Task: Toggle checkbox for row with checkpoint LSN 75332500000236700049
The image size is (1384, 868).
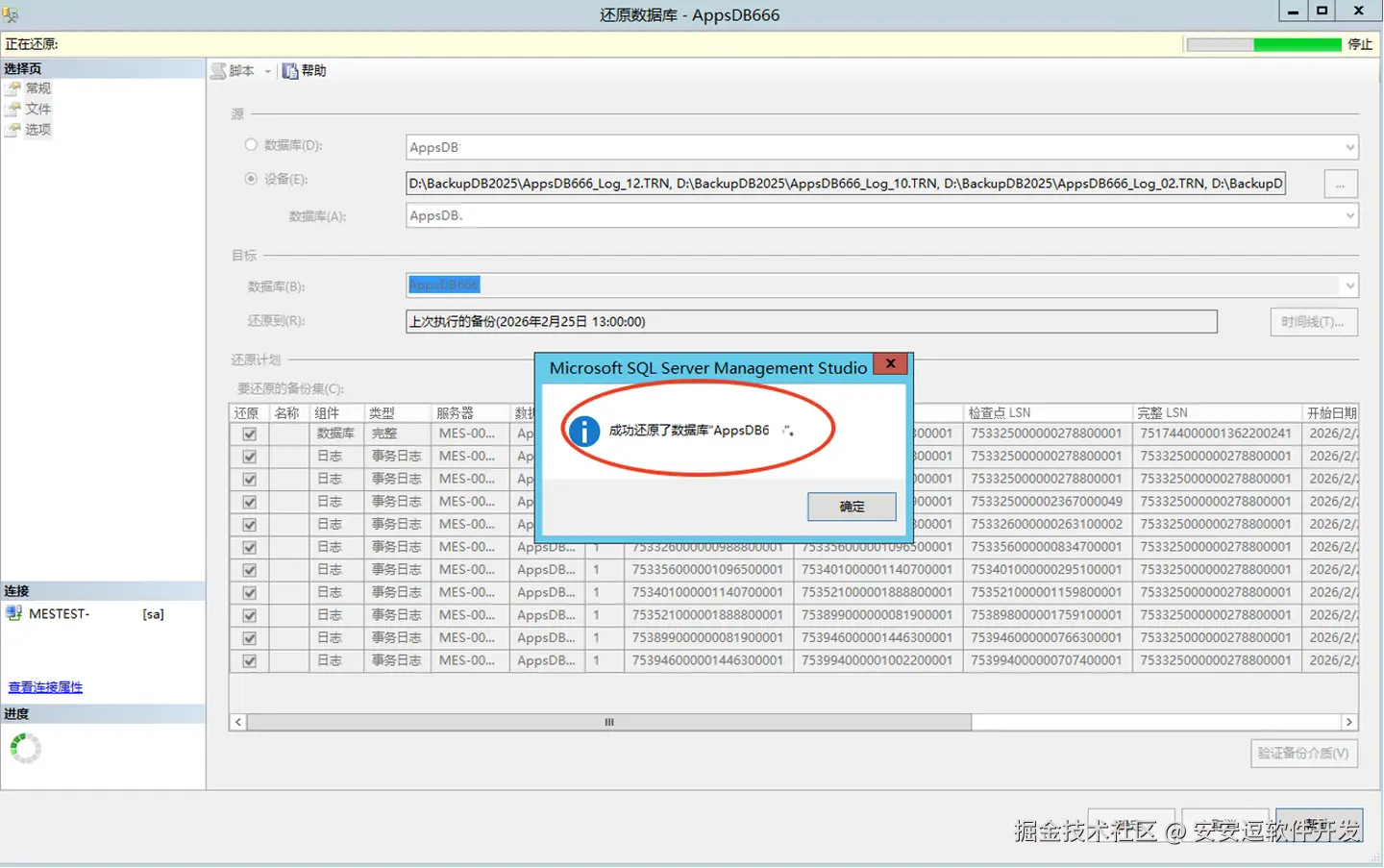Action: (250, 502)
